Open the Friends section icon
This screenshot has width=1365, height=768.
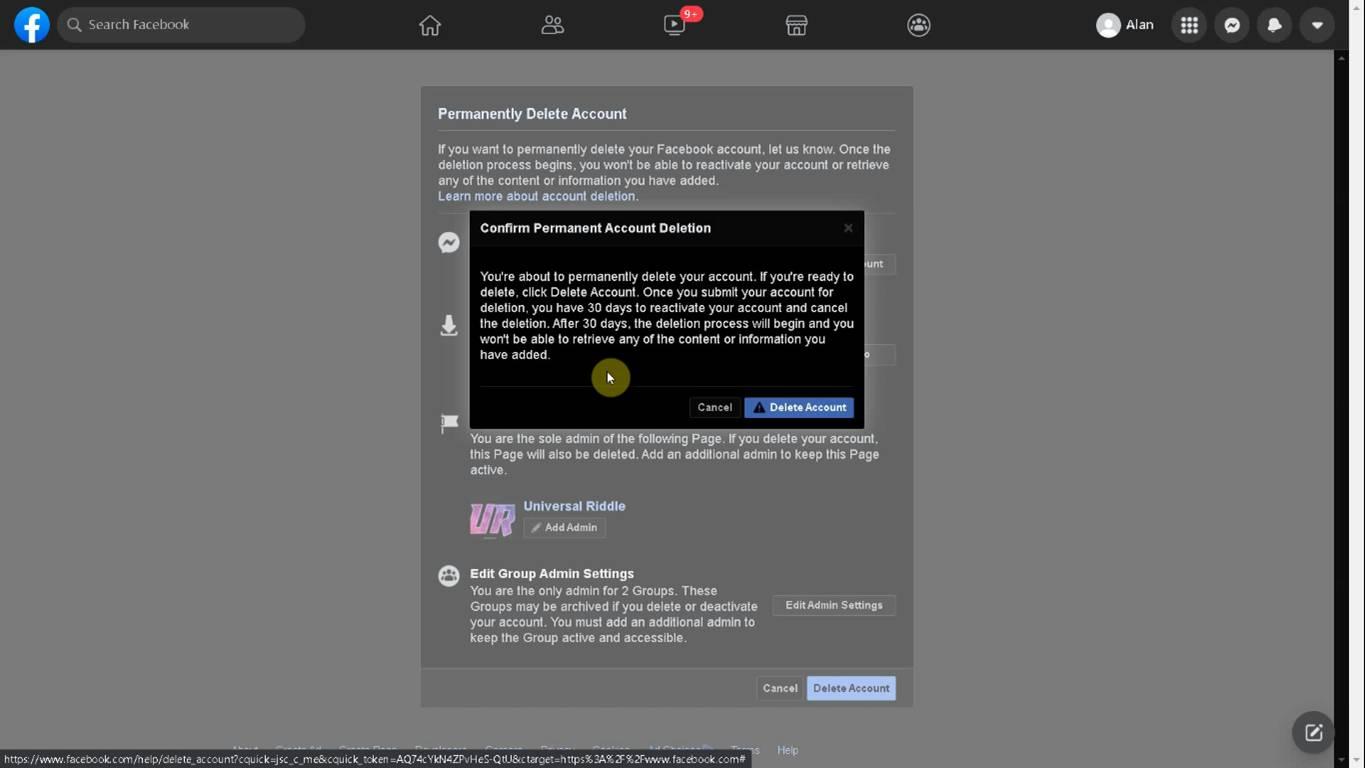pos(552,25)
